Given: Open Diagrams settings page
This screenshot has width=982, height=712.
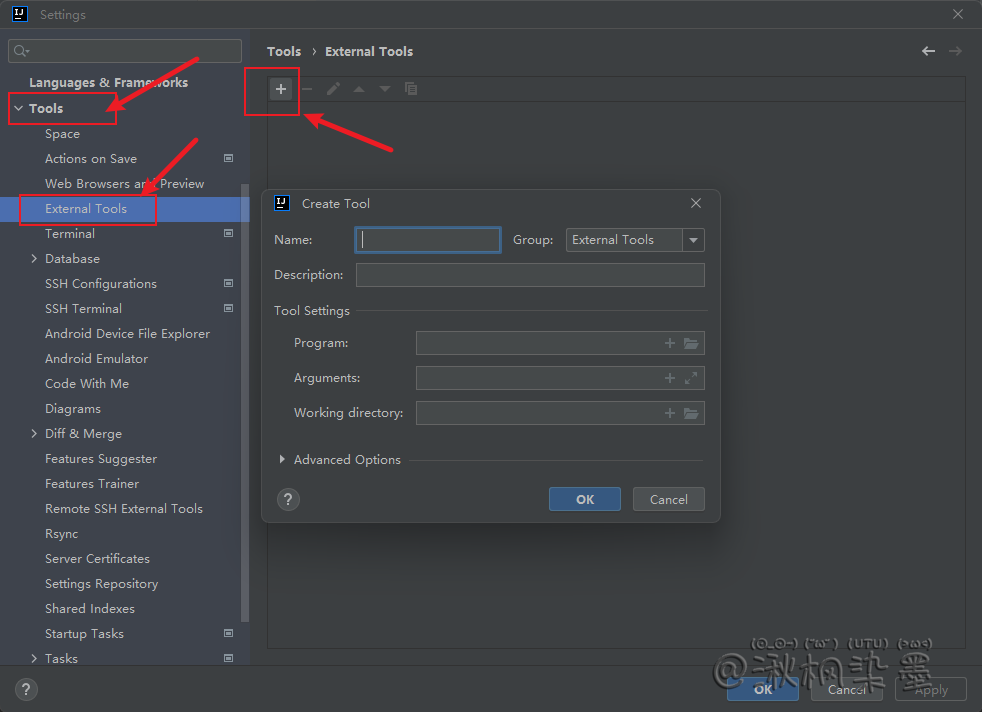Looking at the screenshot, I should click(x=73, y=409).
